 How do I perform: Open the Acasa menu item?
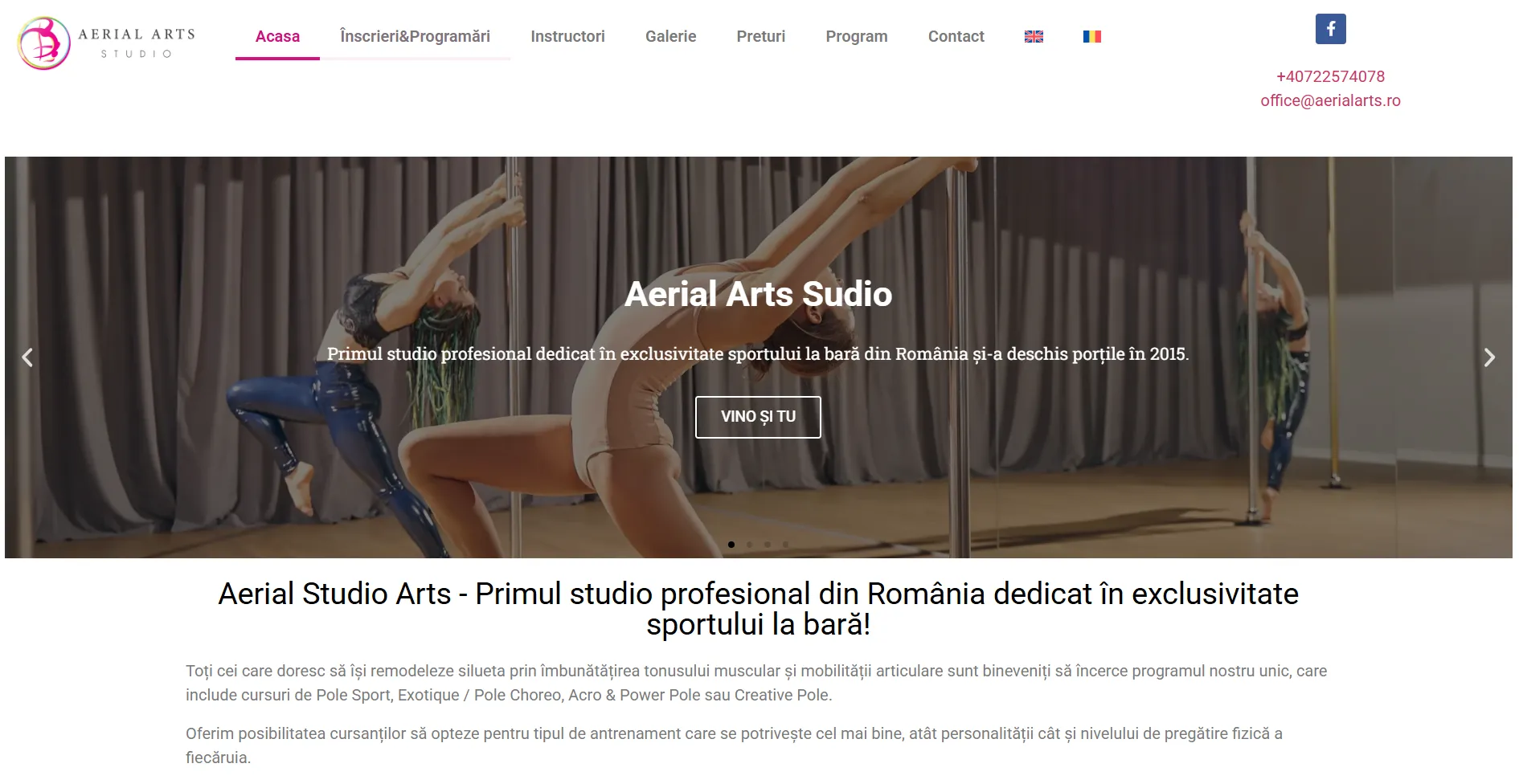pyautogui.click(x=277, y=36)
